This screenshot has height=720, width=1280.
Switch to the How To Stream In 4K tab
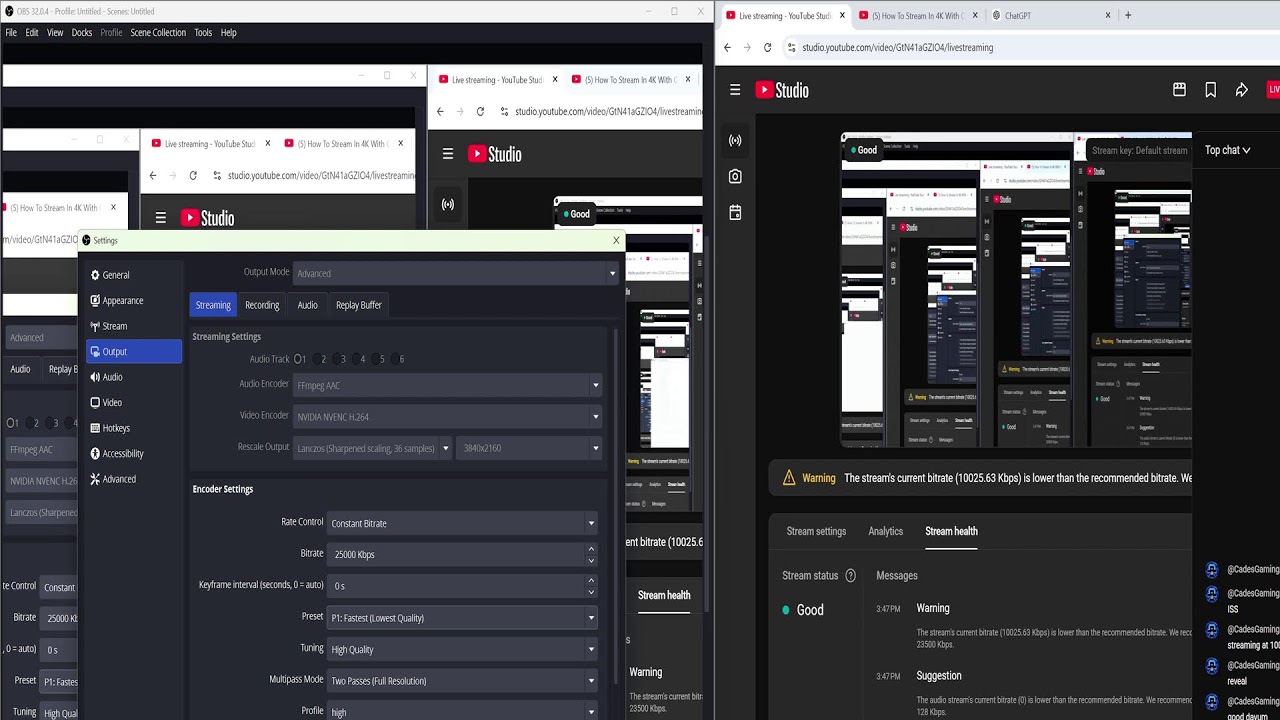tap(918, 15)
